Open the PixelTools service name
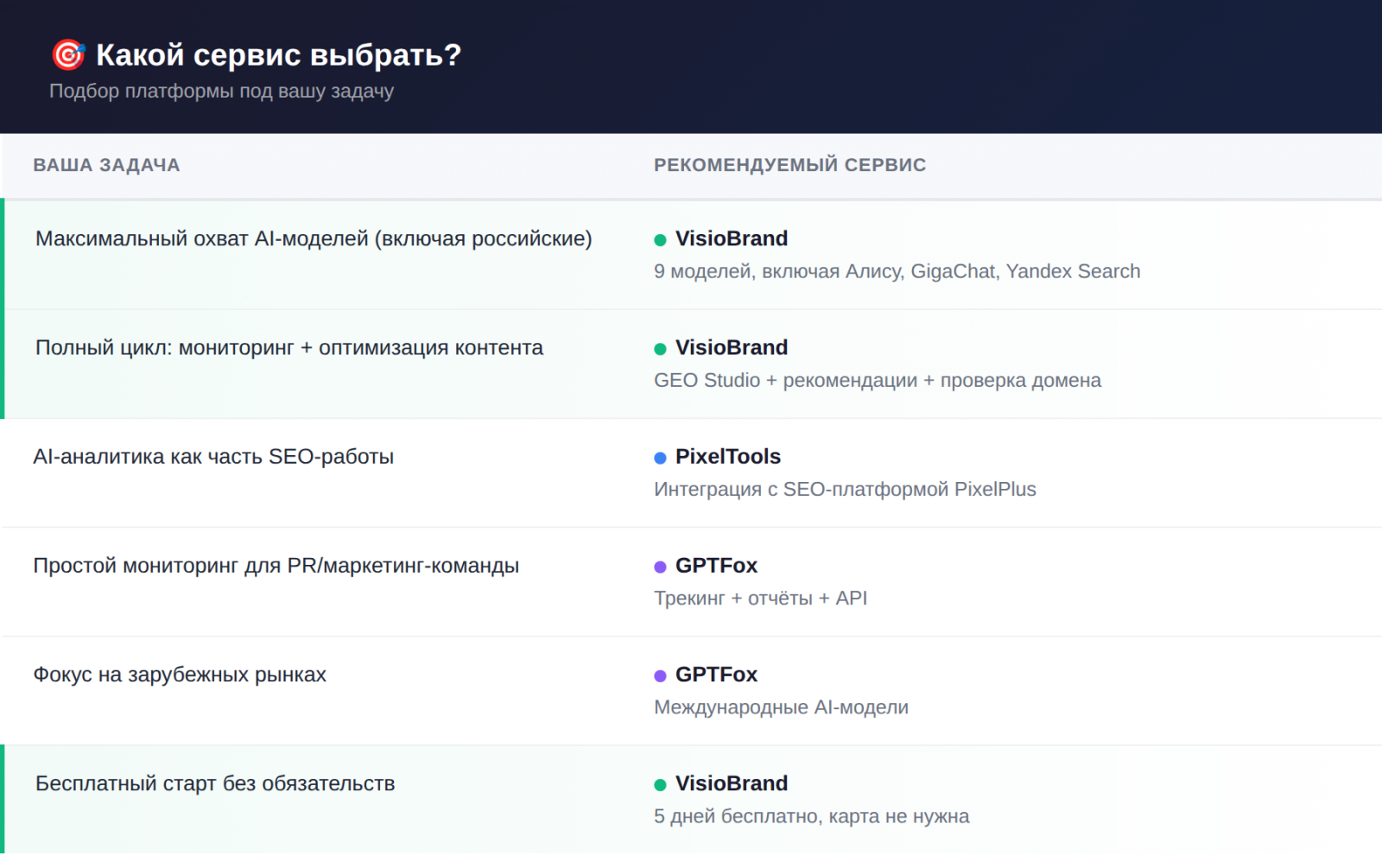This screenshot has width=1382, height=868. pos(727,456)
